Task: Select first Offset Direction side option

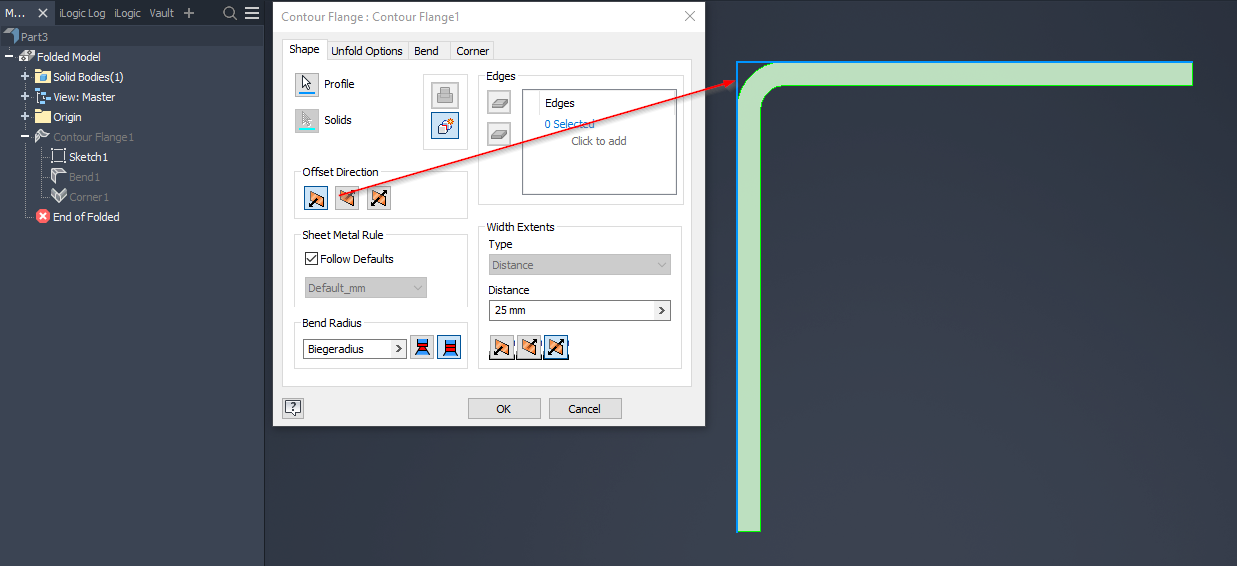Action: 316,198
